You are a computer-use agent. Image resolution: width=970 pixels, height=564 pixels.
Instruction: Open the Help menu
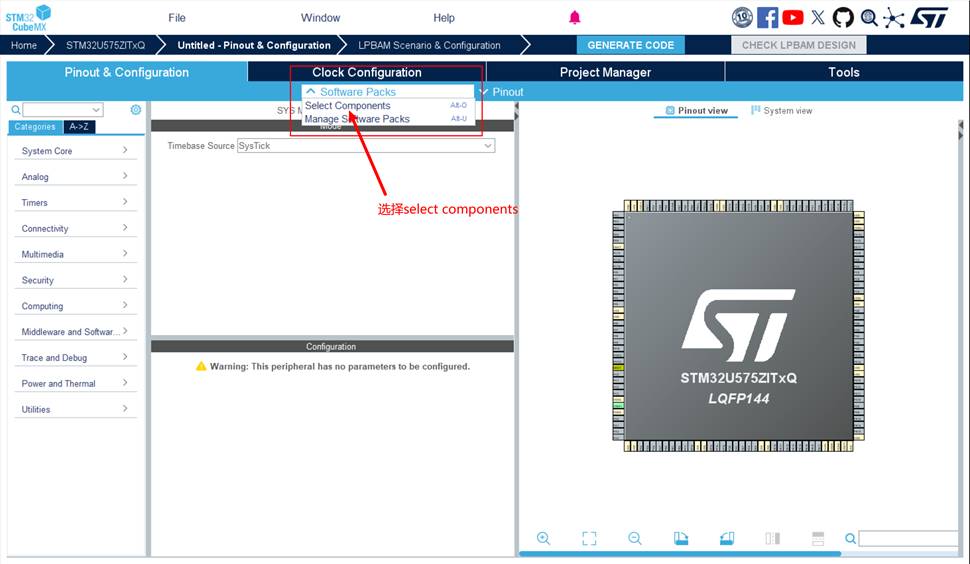coord(444,18)
